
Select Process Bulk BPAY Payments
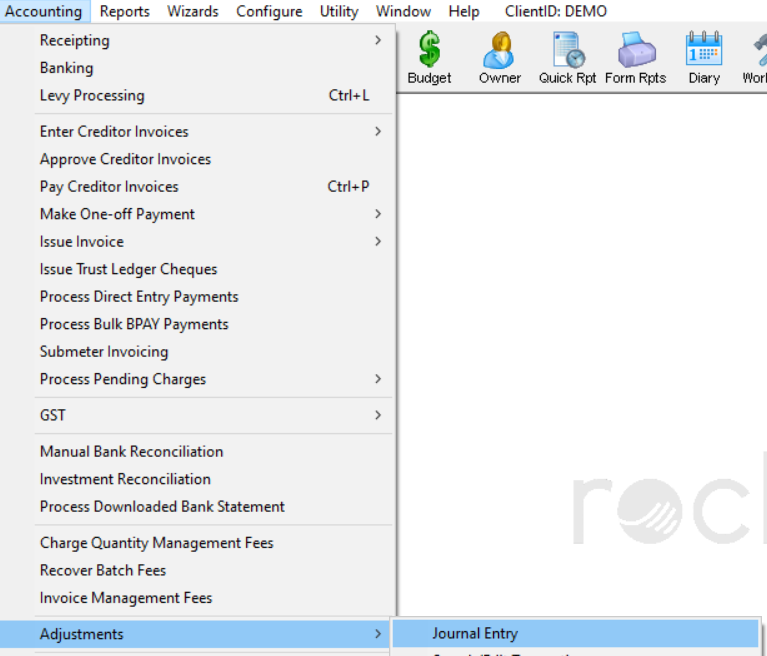(197, 323)
